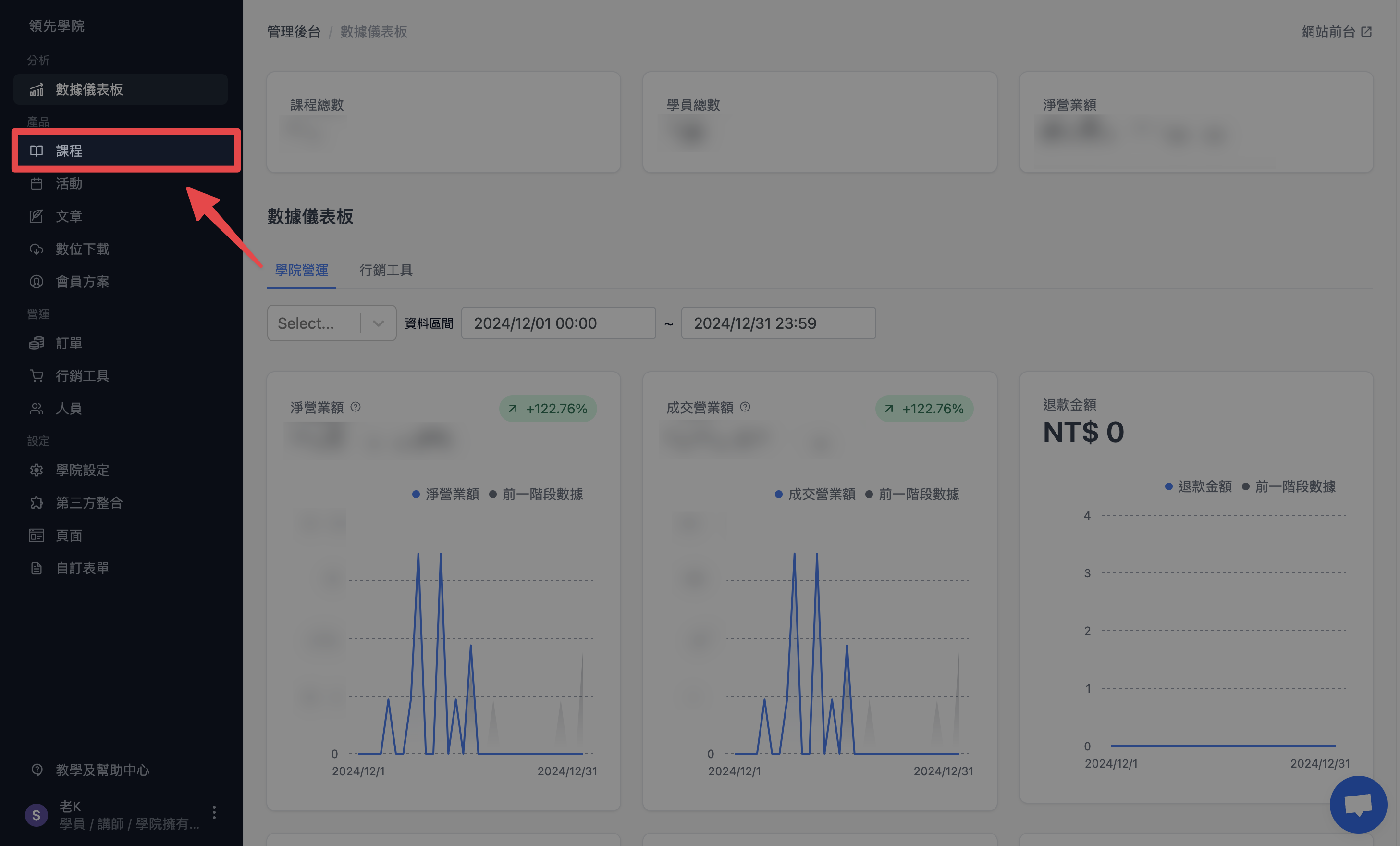The image size is (1400, 846).
Task: Click the 文章 edit icon
Action: (x=37, y=216)
